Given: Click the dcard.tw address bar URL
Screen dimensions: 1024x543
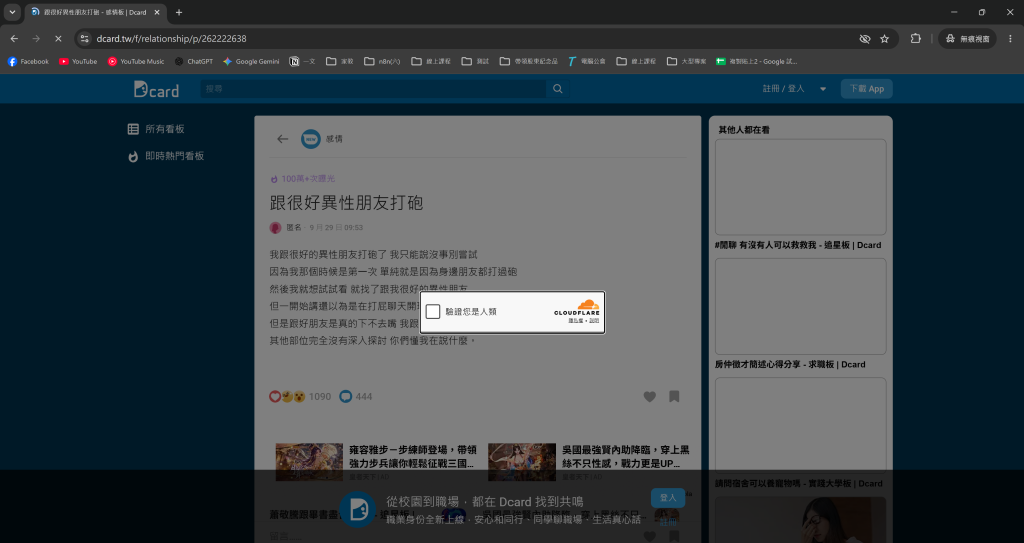Looking at the screenshot, I should click(172, 39).
